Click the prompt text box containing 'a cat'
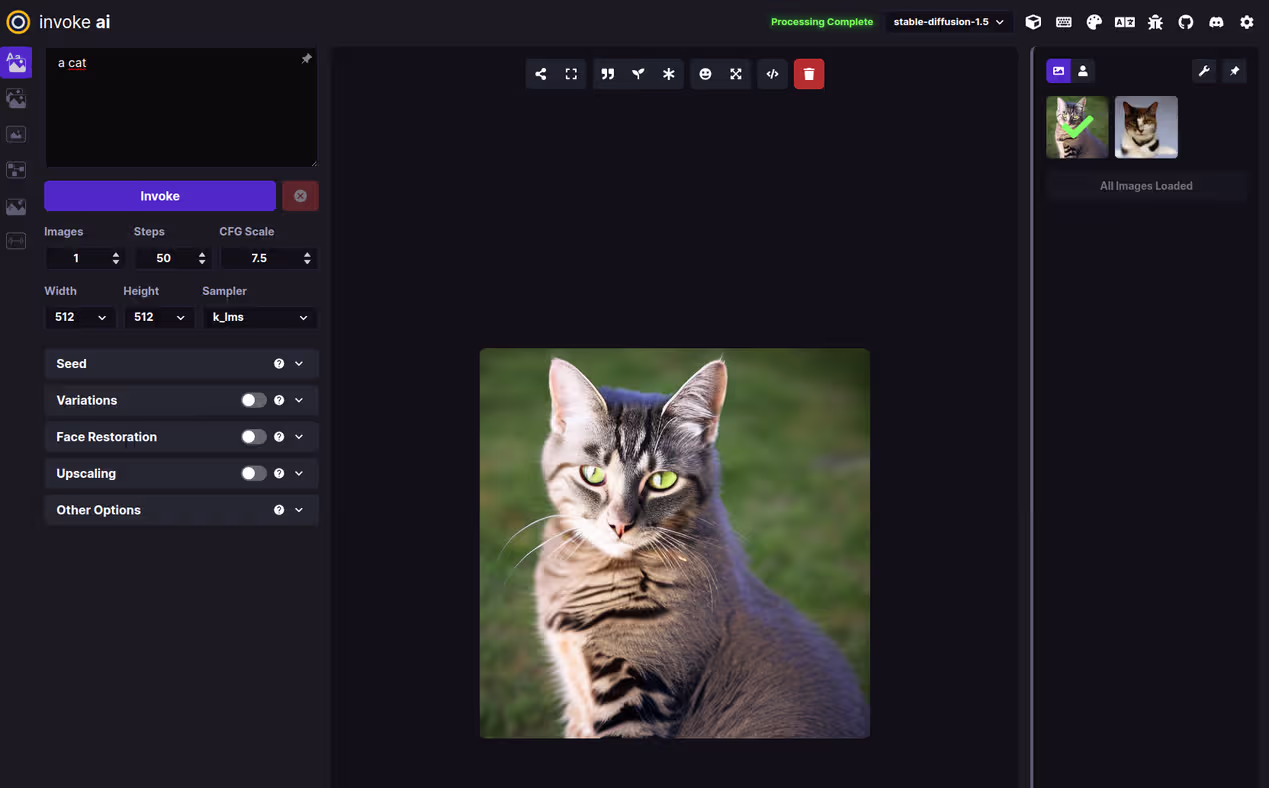1269x788 pixels. click(180, 108)
